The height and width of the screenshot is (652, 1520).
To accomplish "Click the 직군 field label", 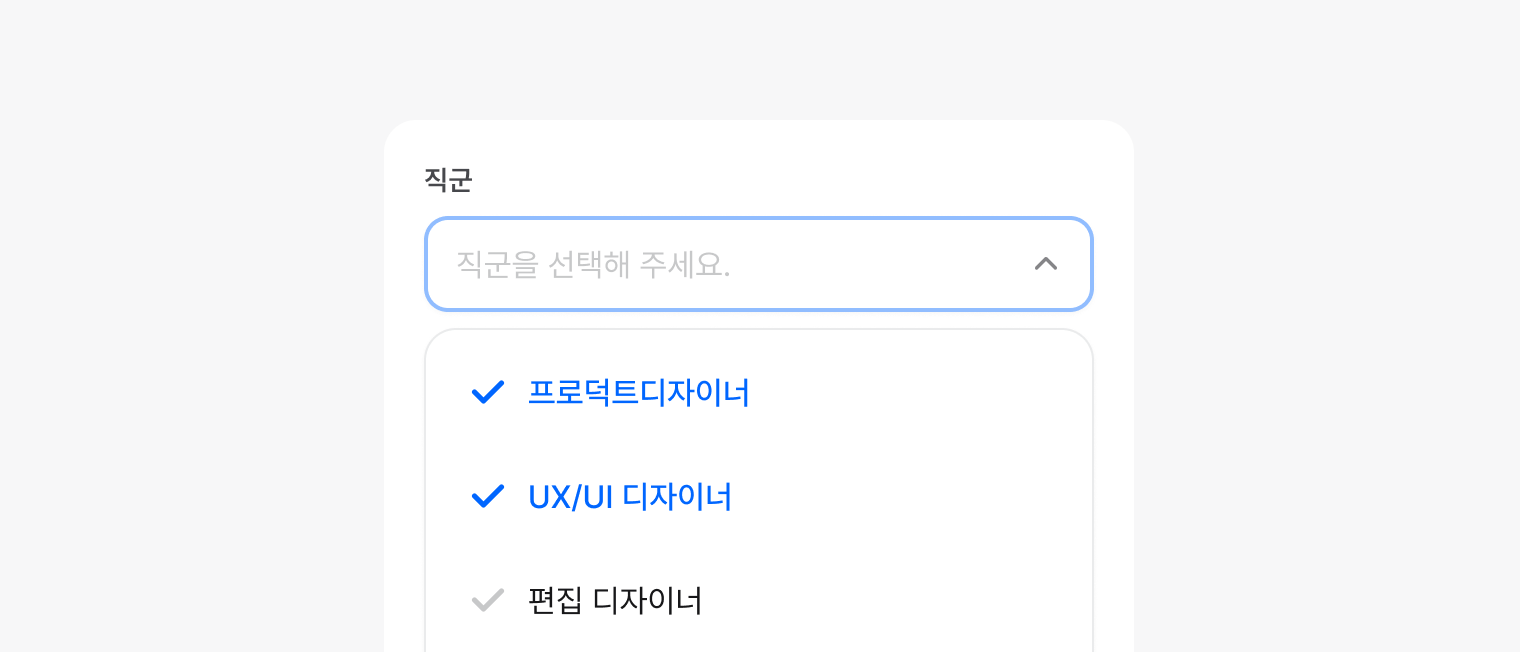I will point(448,180).
